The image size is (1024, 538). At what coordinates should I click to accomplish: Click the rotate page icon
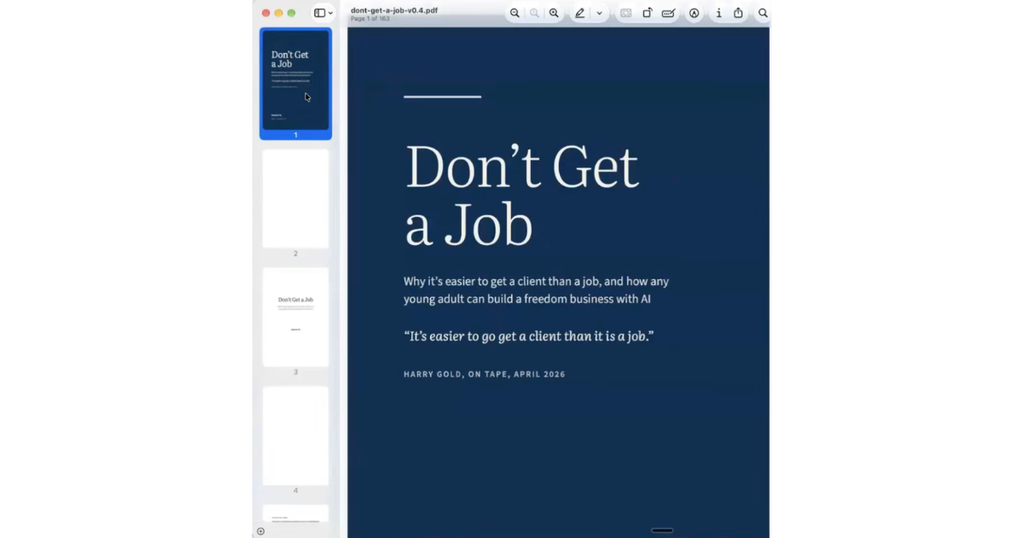647,13
